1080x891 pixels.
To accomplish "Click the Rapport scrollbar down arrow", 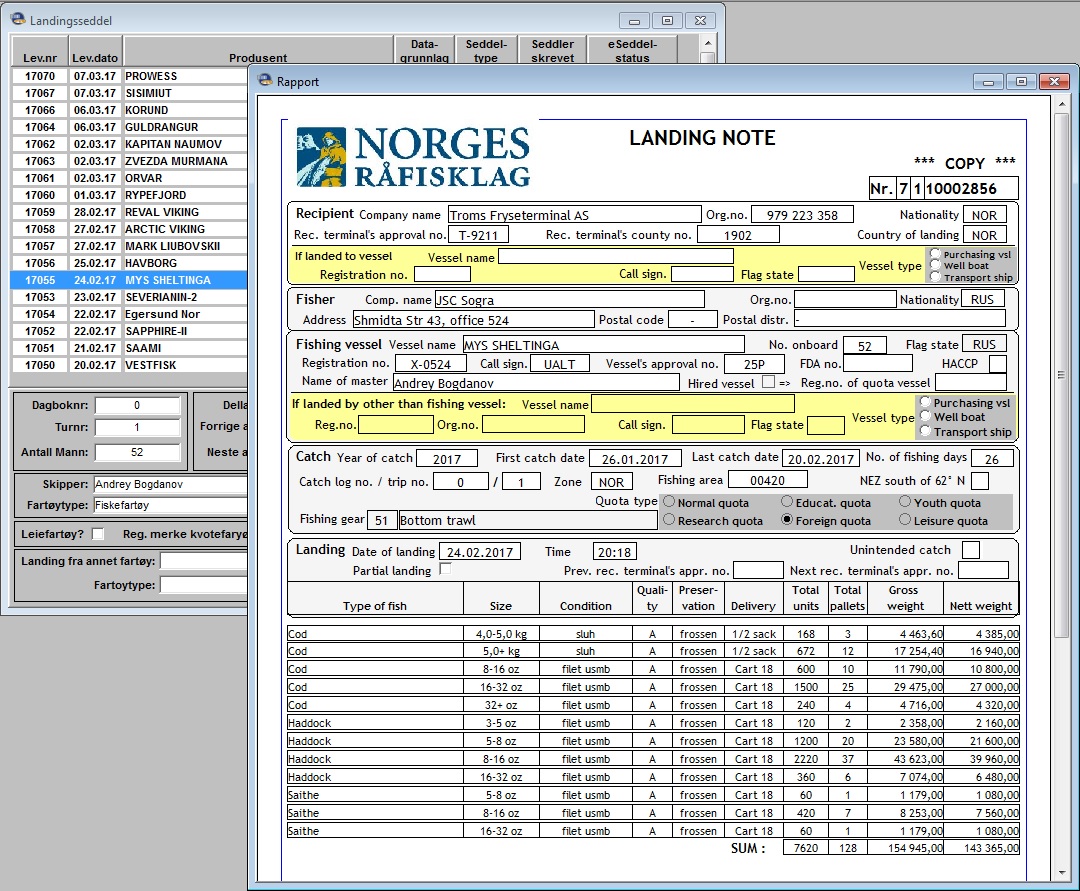I will (1061, 872).
